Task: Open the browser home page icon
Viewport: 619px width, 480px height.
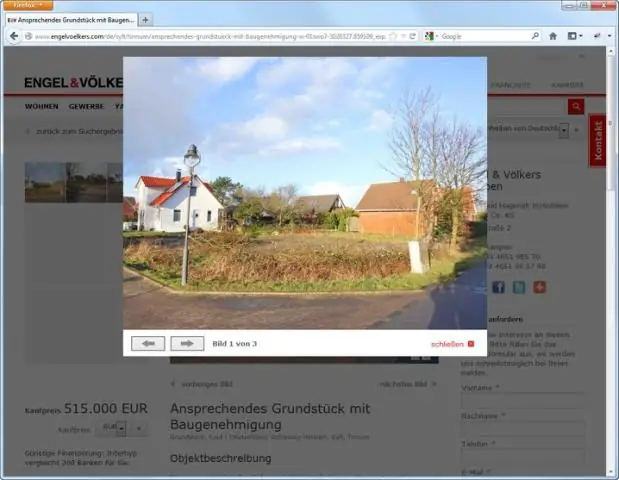Action: [553, 36]
